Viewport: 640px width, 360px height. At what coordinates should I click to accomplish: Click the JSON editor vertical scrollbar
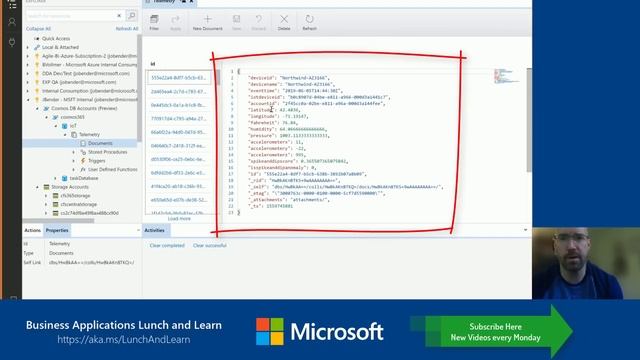(x=529, y=120)
